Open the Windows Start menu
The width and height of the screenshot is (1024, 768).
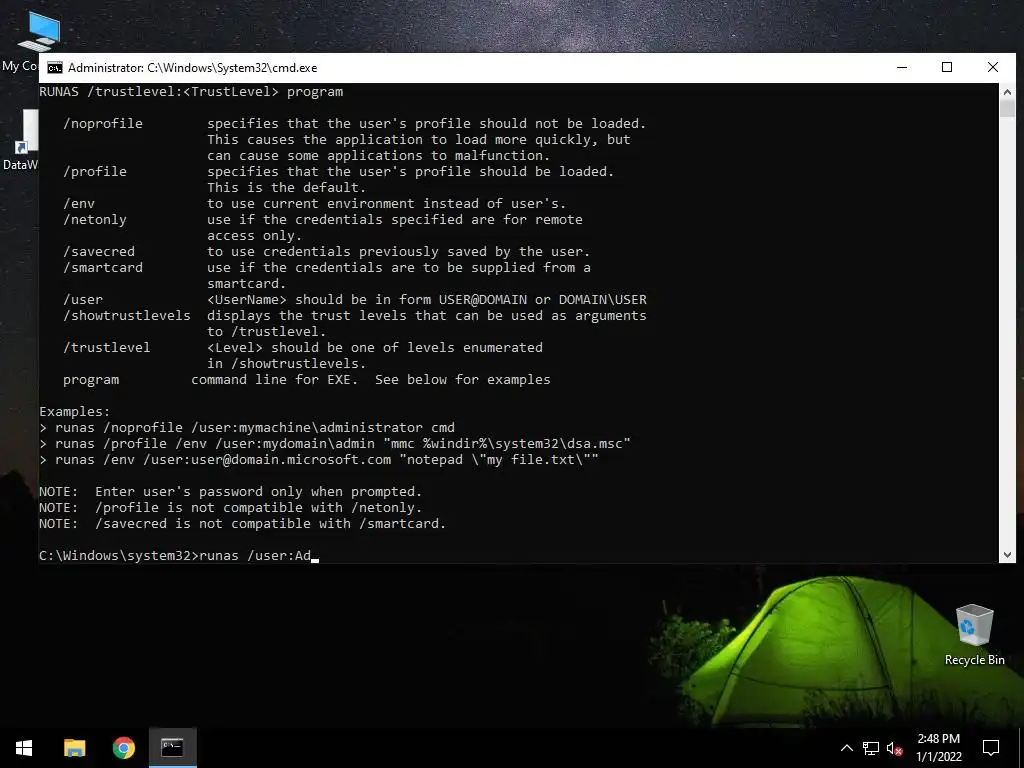tap(24, 748)
